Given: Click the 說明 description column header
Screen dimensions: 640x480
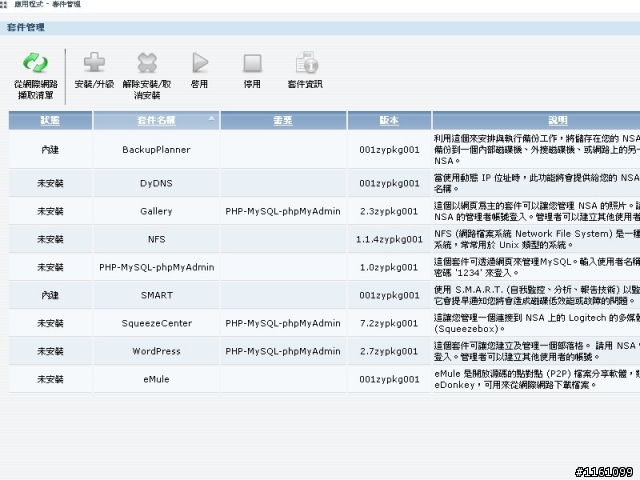Looking at the screenshot, I should pyautogui.click(x=558, y=120).
